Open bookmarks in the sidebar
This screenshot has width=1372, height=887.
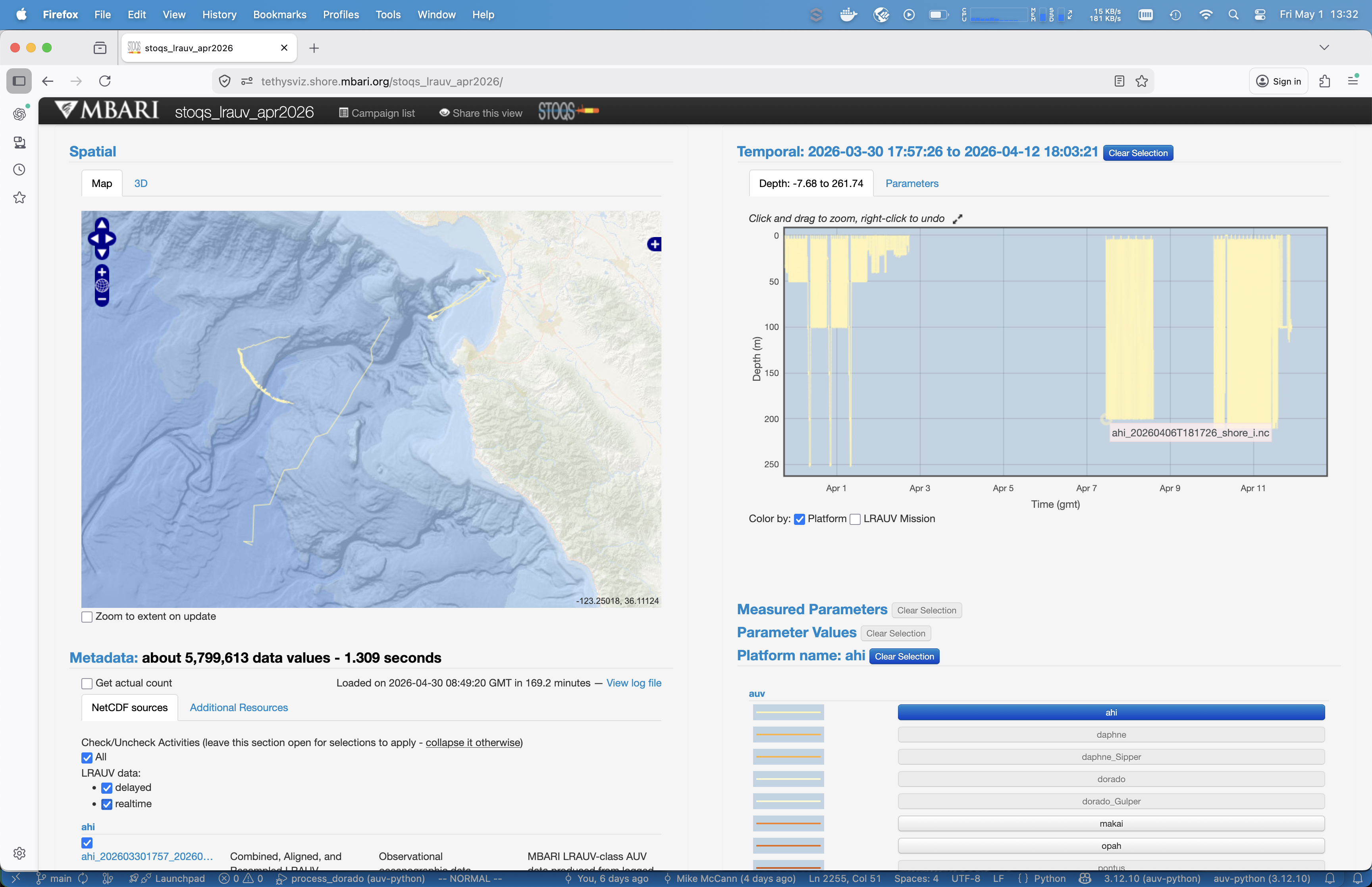pyautogui.click(x=19, y=198)
